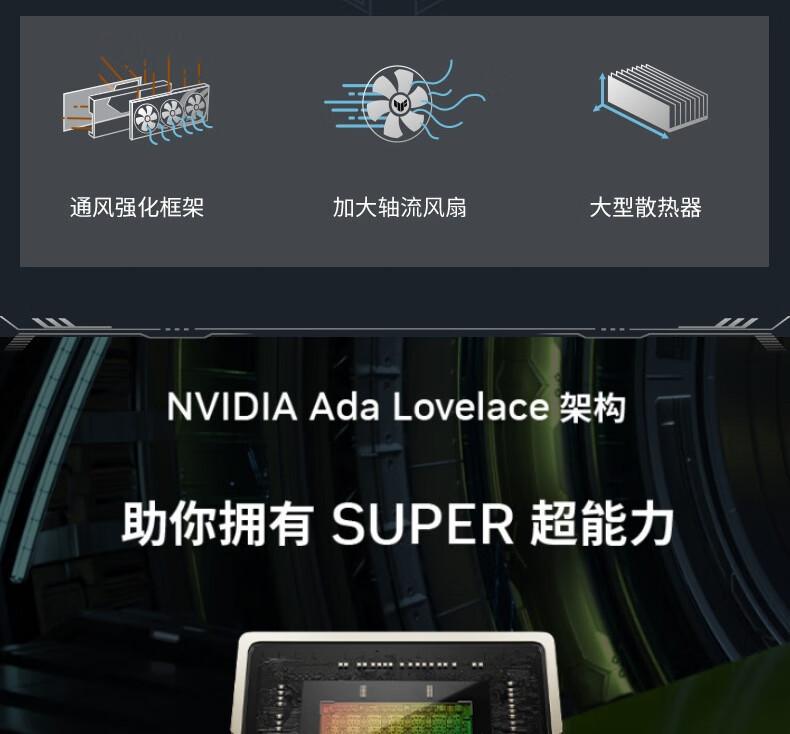
Task: Click the GPU chip package image
Action: 397,682
